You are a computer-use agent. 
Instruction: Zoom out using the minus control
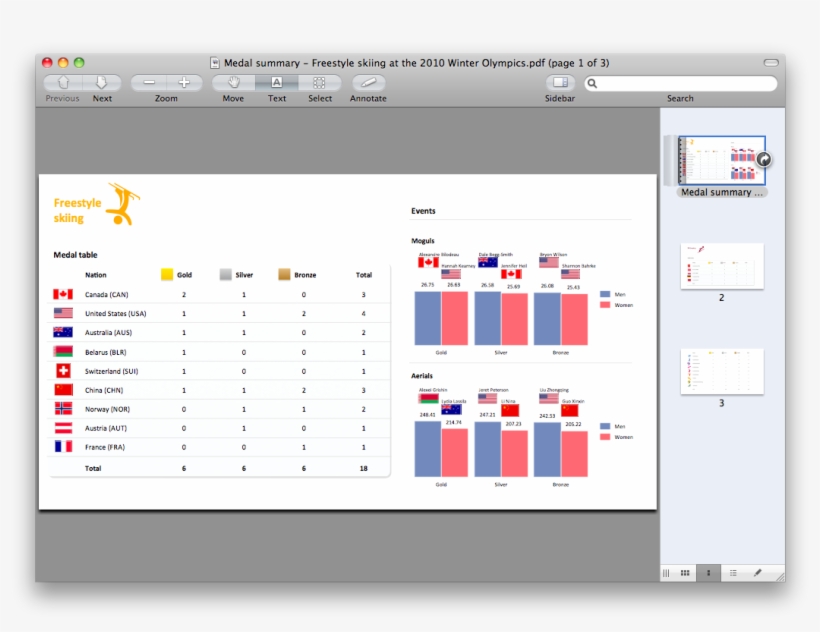148,84
